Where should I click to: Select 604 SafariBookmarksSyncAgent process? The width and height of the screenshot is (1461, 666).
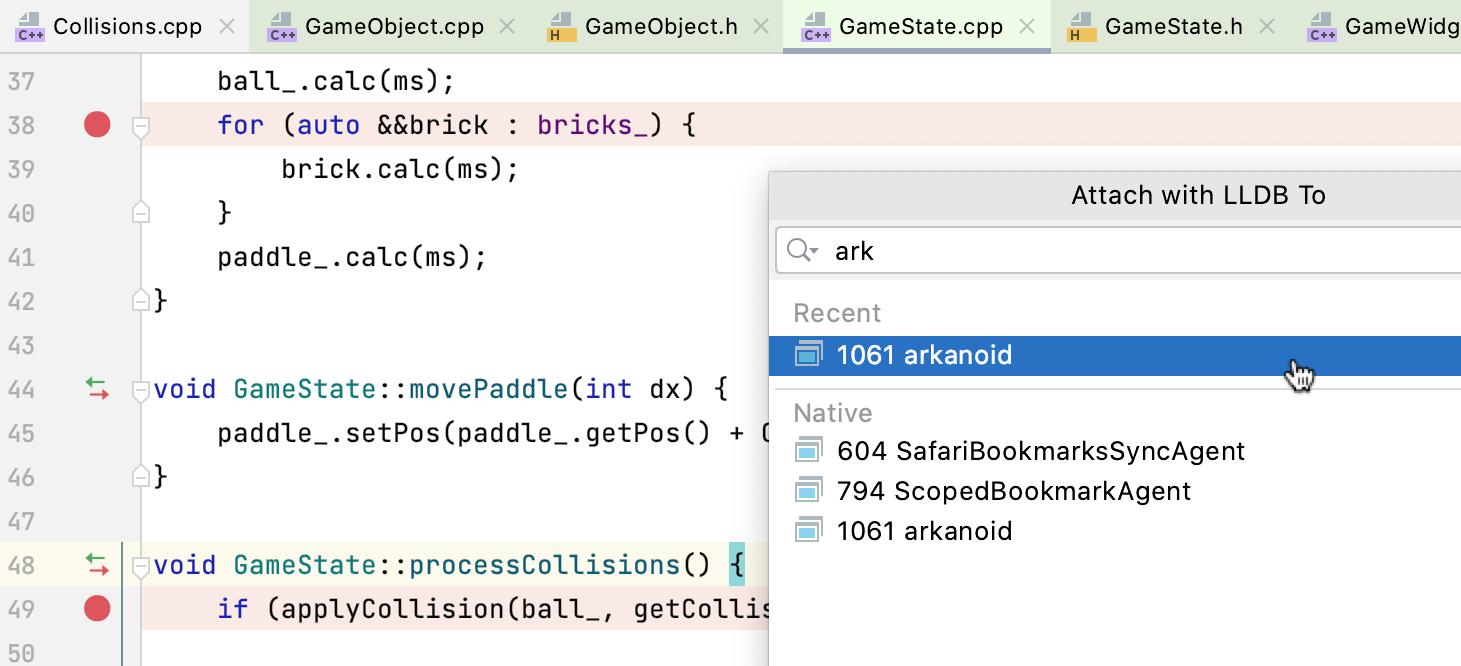pos(1040,451)
